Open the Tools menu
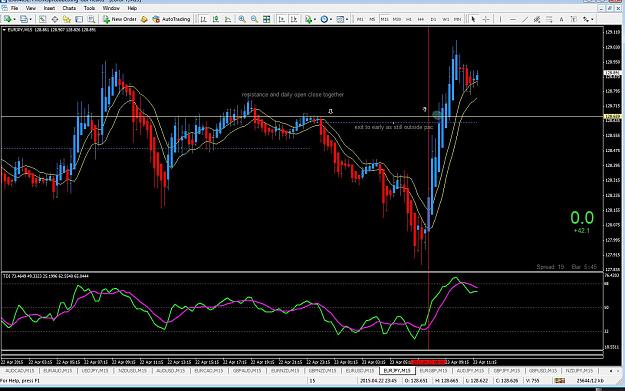Image resolution: width=625 pixels, height=391 pixels. tap(89, 8)
